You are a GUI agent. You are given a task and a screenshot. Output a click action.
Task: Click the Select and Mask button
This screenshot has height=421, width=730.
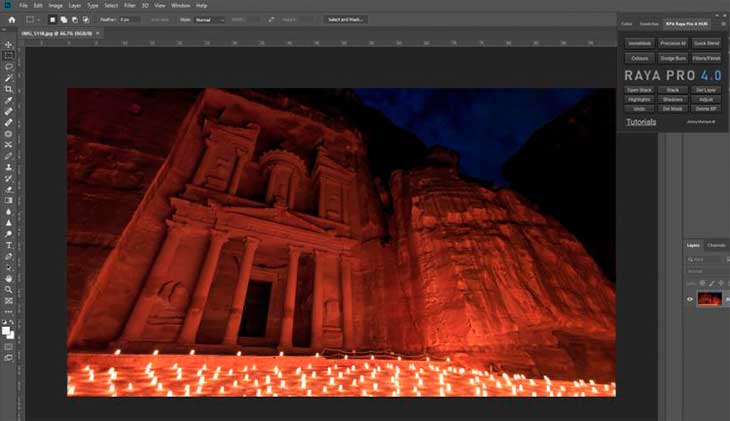pyautogui.click(x=345, y=20)
